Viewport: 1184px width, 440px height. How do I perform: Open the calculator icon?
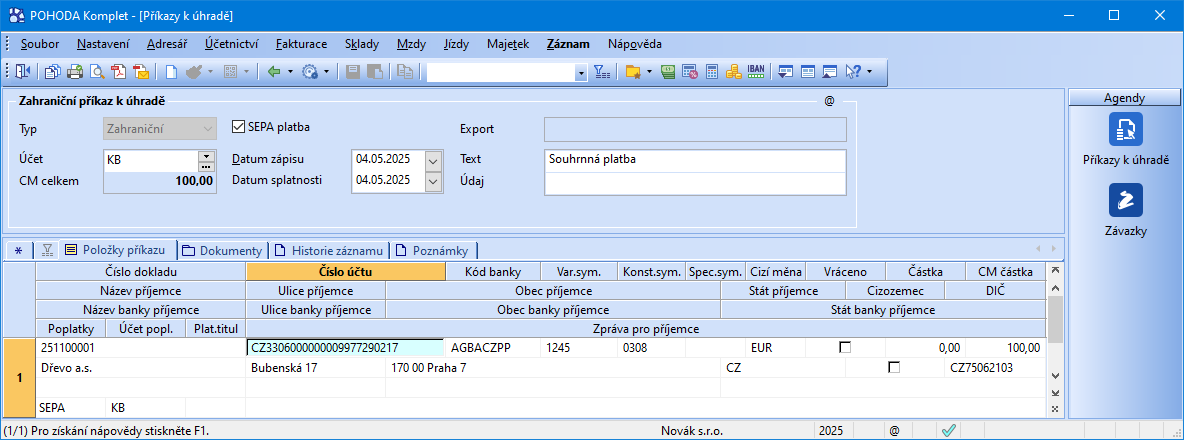711,72
